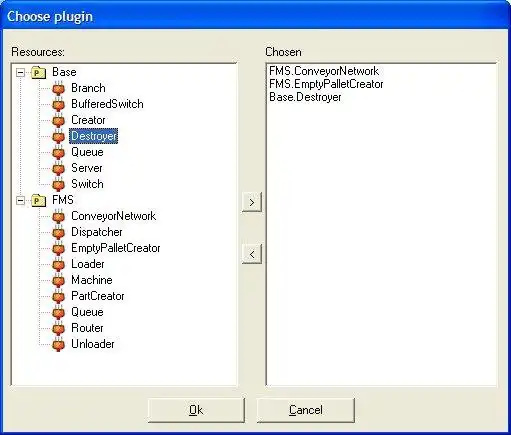
Task: Select FMS.ConveyorNetwork in the Chosen list
Action: (x=324, y=71)
